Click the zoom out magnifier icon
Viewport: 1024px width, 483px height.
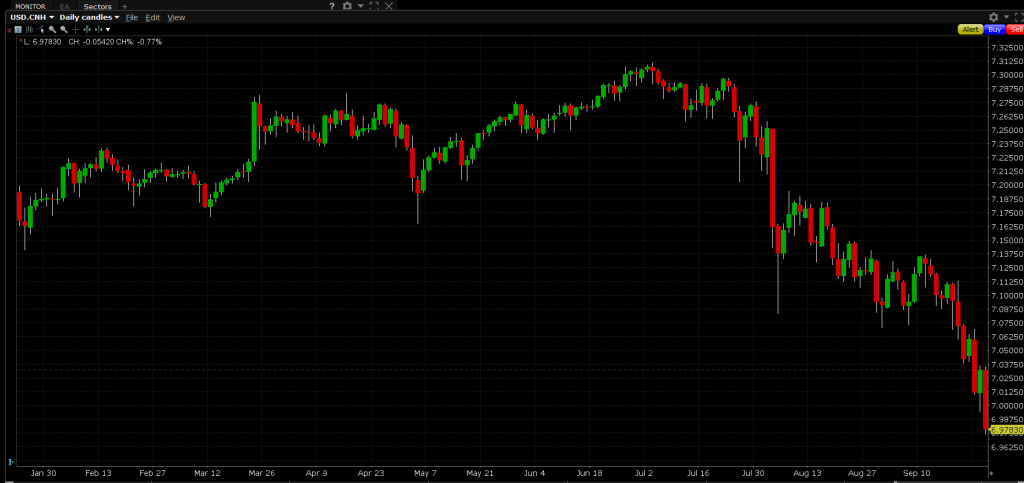pos(63,30)
